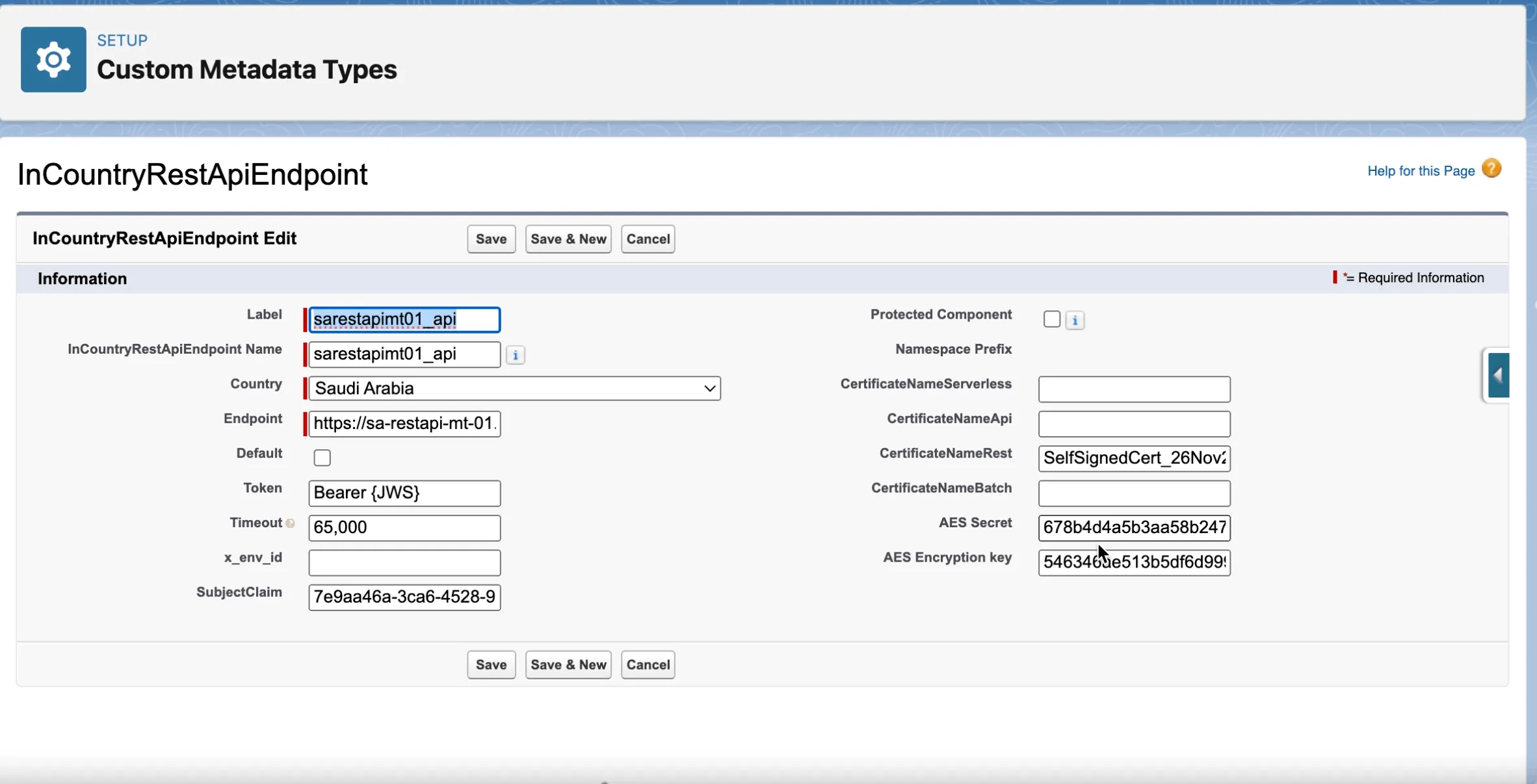Click the Timeout help hint icon

(x=290, y=523)
